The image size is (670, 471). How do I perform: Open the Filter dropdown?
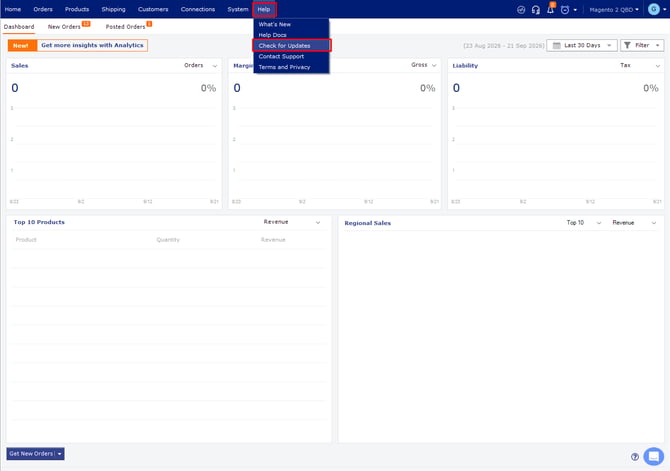642,45
